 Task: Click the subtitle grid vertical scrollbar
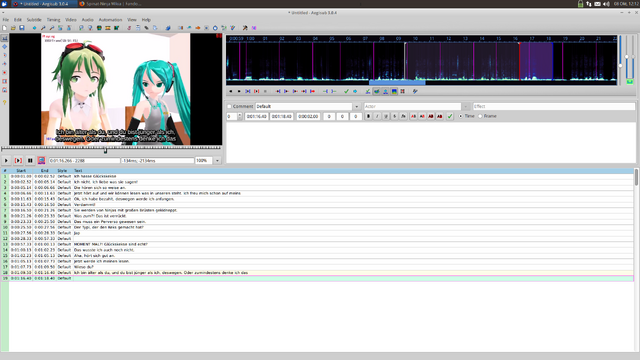(636, 178)
